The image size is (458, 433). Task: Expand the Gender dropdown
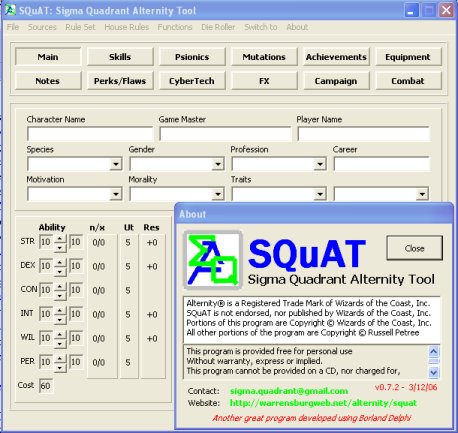point(218,164)
